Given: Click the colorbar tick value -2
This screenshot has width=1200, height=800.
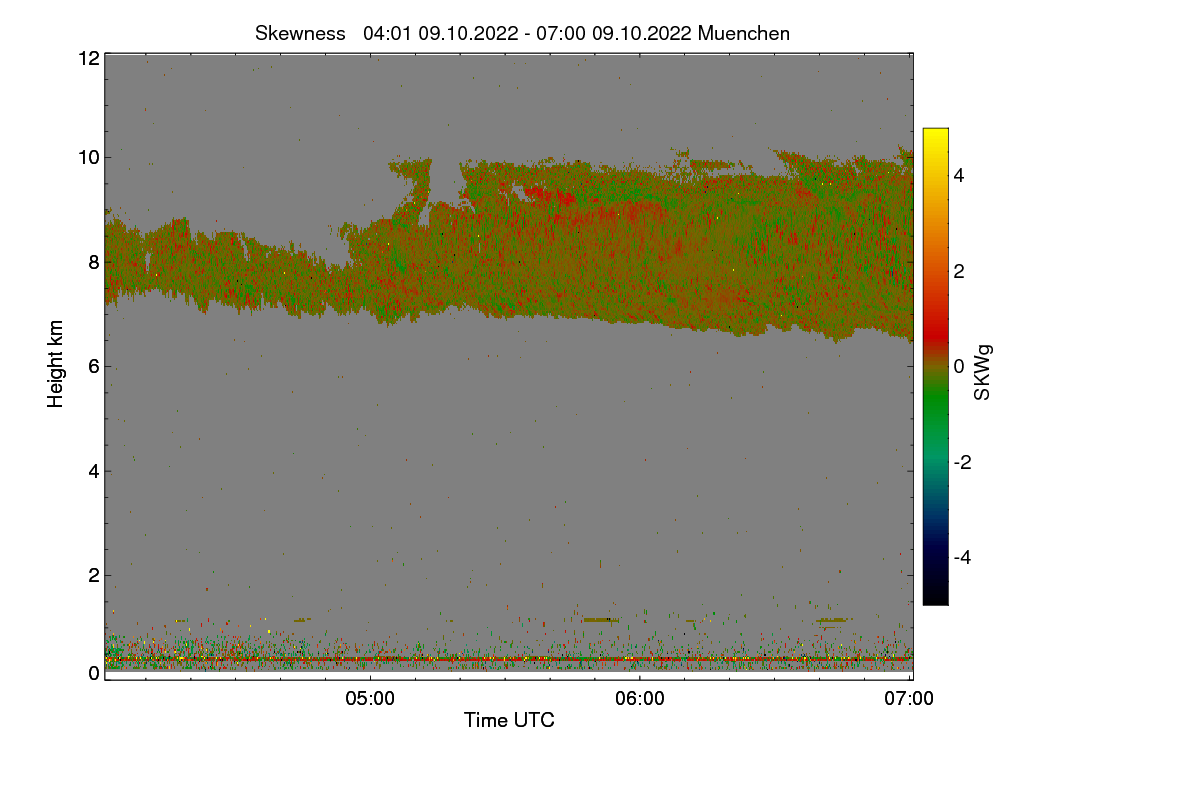Looking at the screenshot, I should (x=962, y=462).
